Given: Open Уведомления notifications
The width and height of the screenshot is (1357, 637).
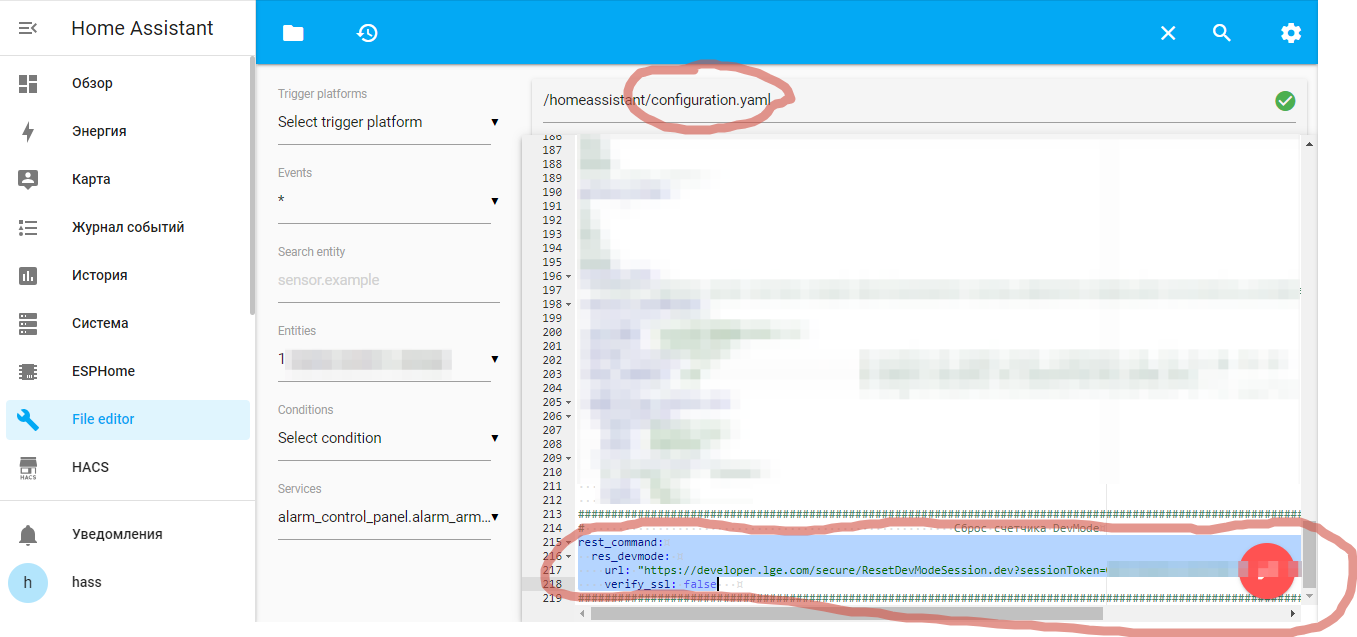Looking at the screenshot, I should coord(116,534).
